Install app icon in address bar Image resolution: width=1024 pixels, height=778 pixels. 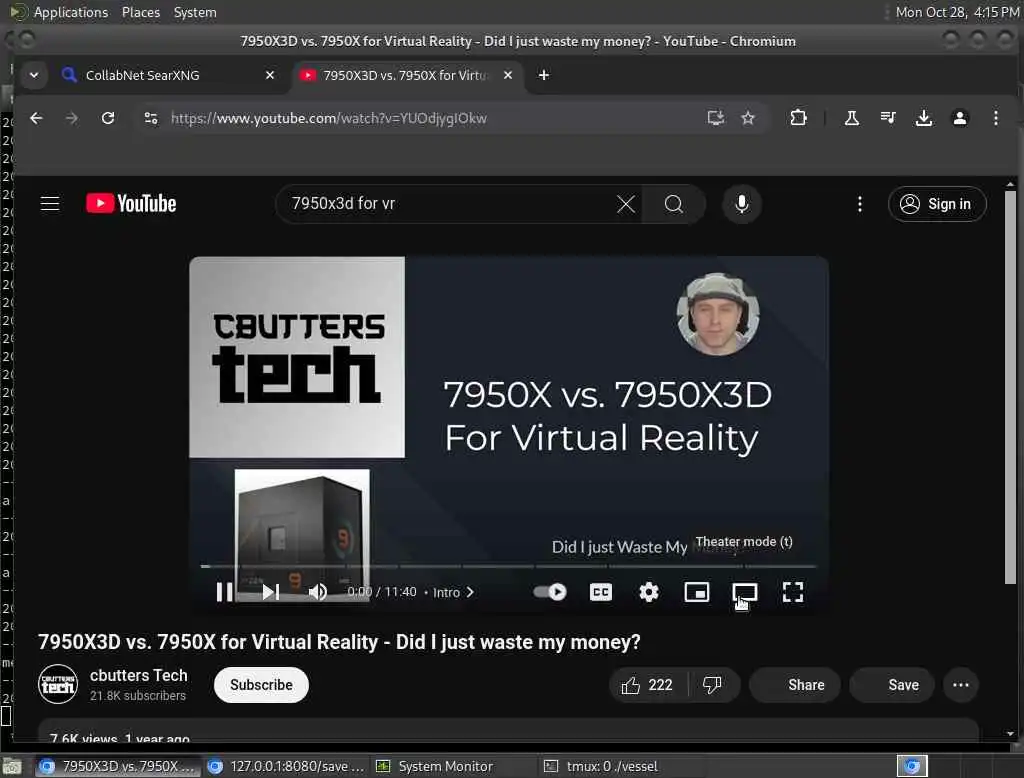click(716, 118)
